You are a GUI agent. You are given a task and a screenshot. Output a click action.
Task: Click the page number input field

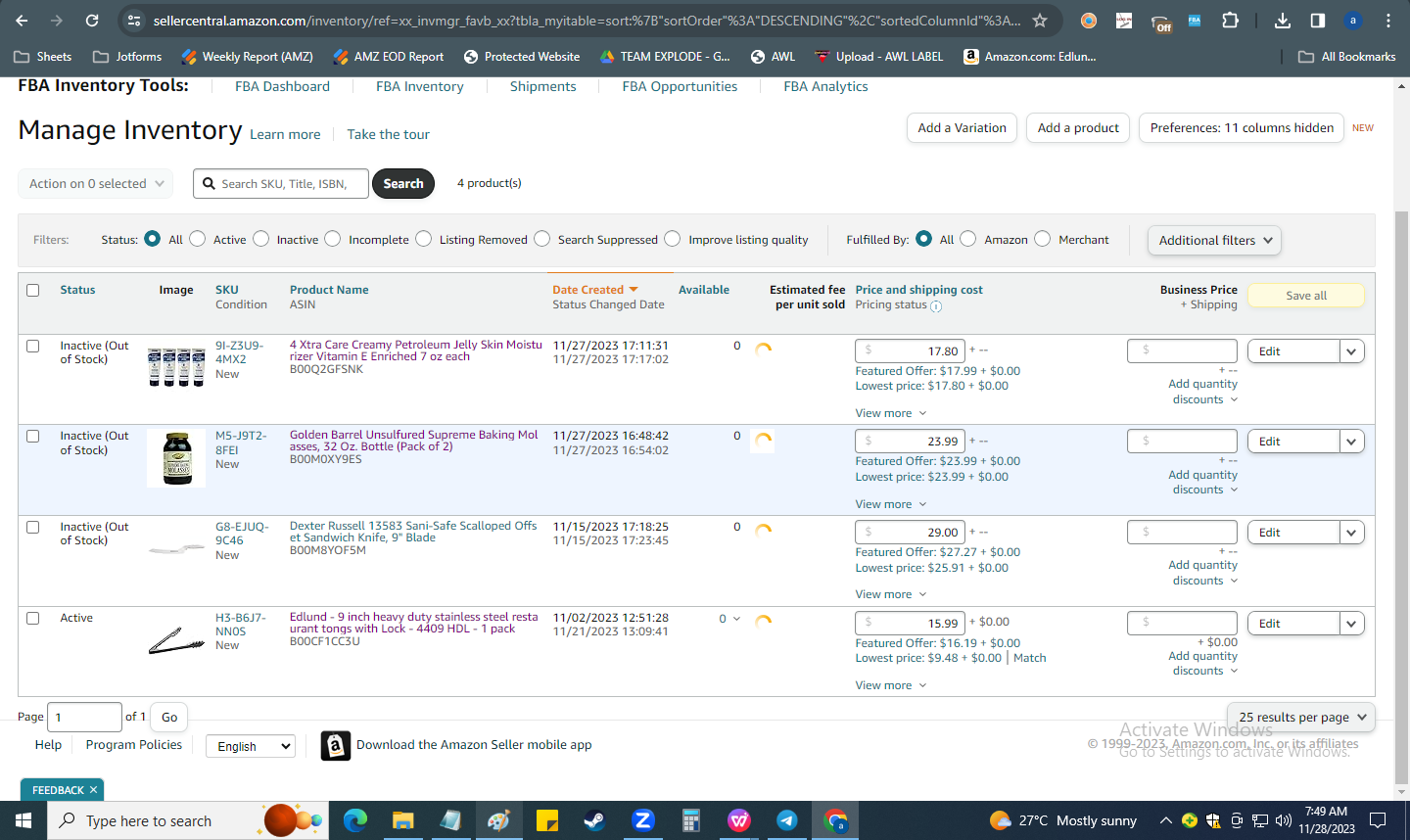(85, 718)
